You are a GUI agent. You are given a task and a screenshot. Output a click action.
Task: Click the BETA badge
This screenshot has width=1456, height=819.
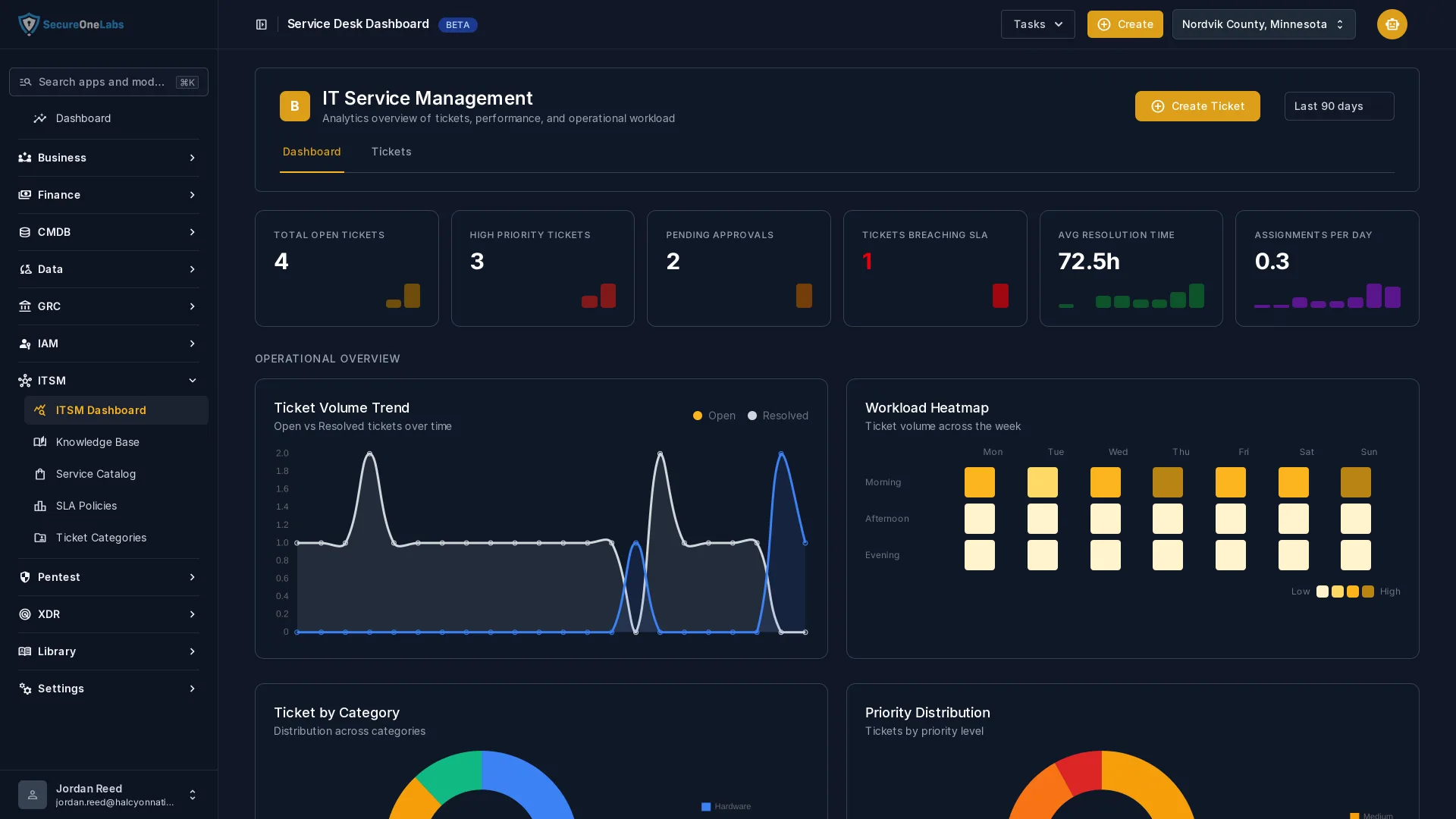[457, 25]
